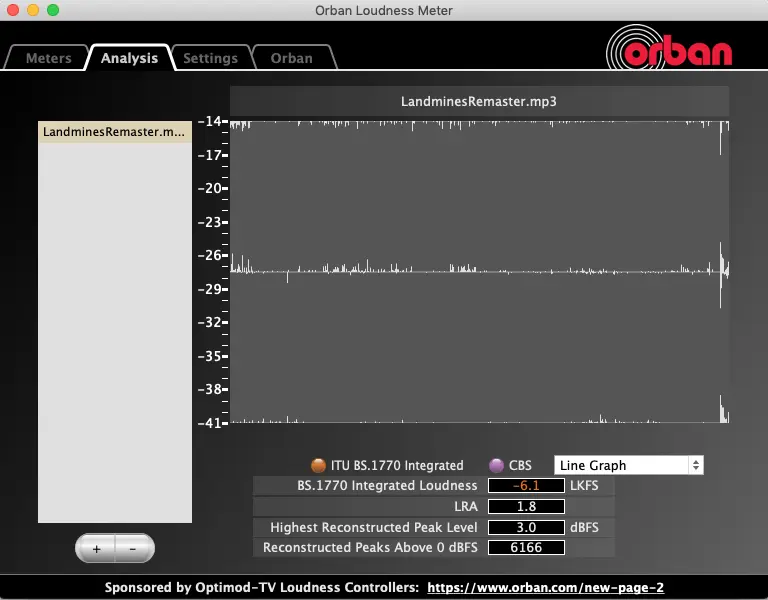768x600 pixels.
Task: Remove file with the minus button
Action: tap(133, 548)
